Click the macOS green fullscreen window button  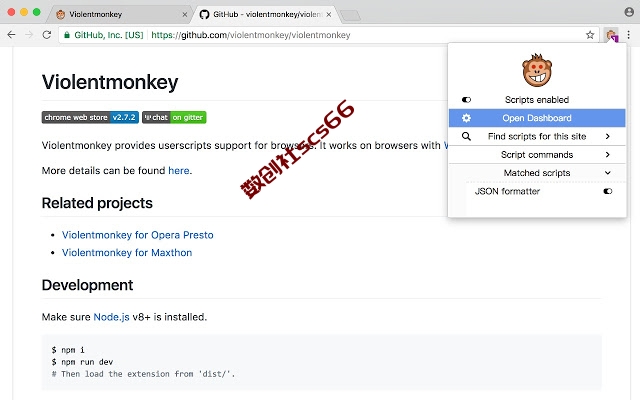(36, 12)
